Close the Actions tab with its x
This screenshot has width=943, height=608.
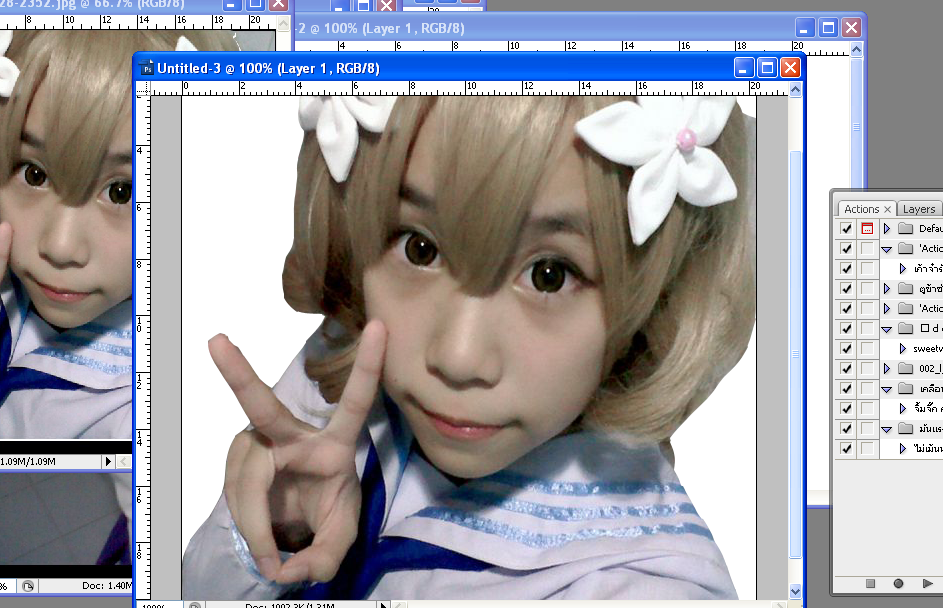click(x=887, y=209)
